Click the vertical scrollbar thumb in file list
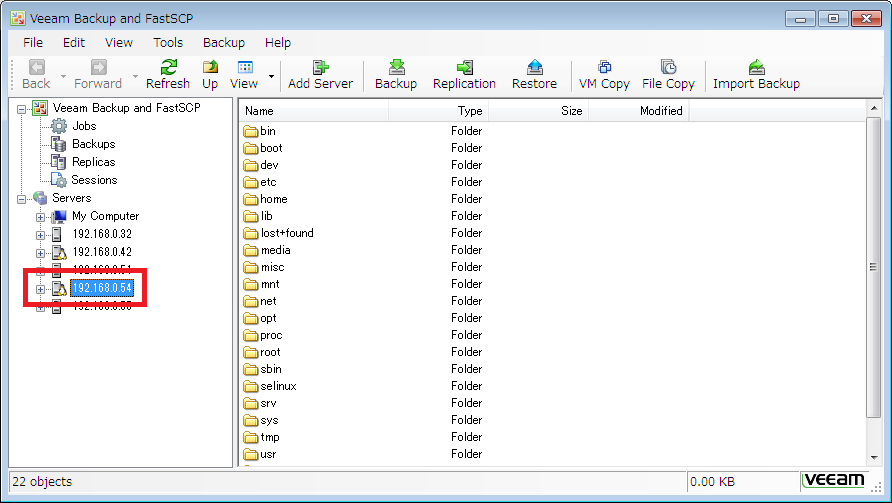 point(874,267)
